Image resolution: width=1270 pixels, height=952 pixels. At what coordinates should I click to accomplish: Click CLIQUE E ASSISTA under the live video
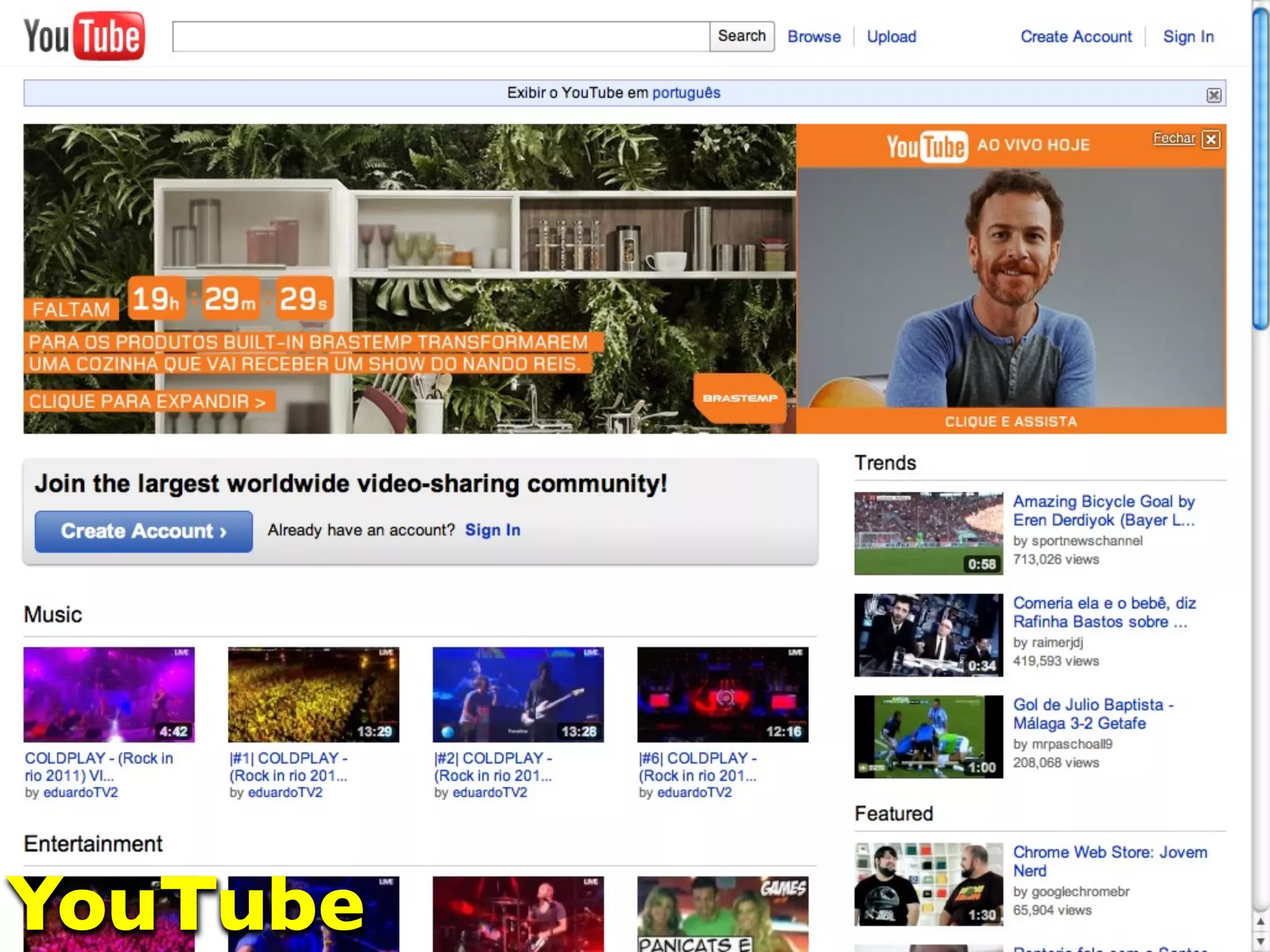tap(1011, 421)
